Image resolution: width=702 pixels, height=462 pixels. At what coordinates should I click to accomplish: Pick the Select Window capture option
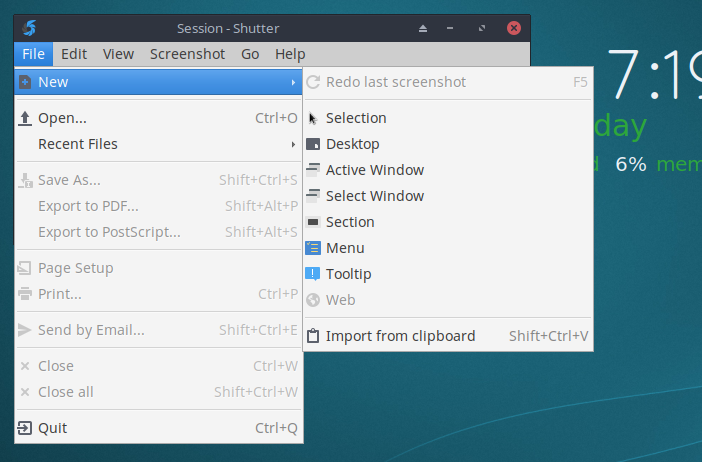(448, 196)
